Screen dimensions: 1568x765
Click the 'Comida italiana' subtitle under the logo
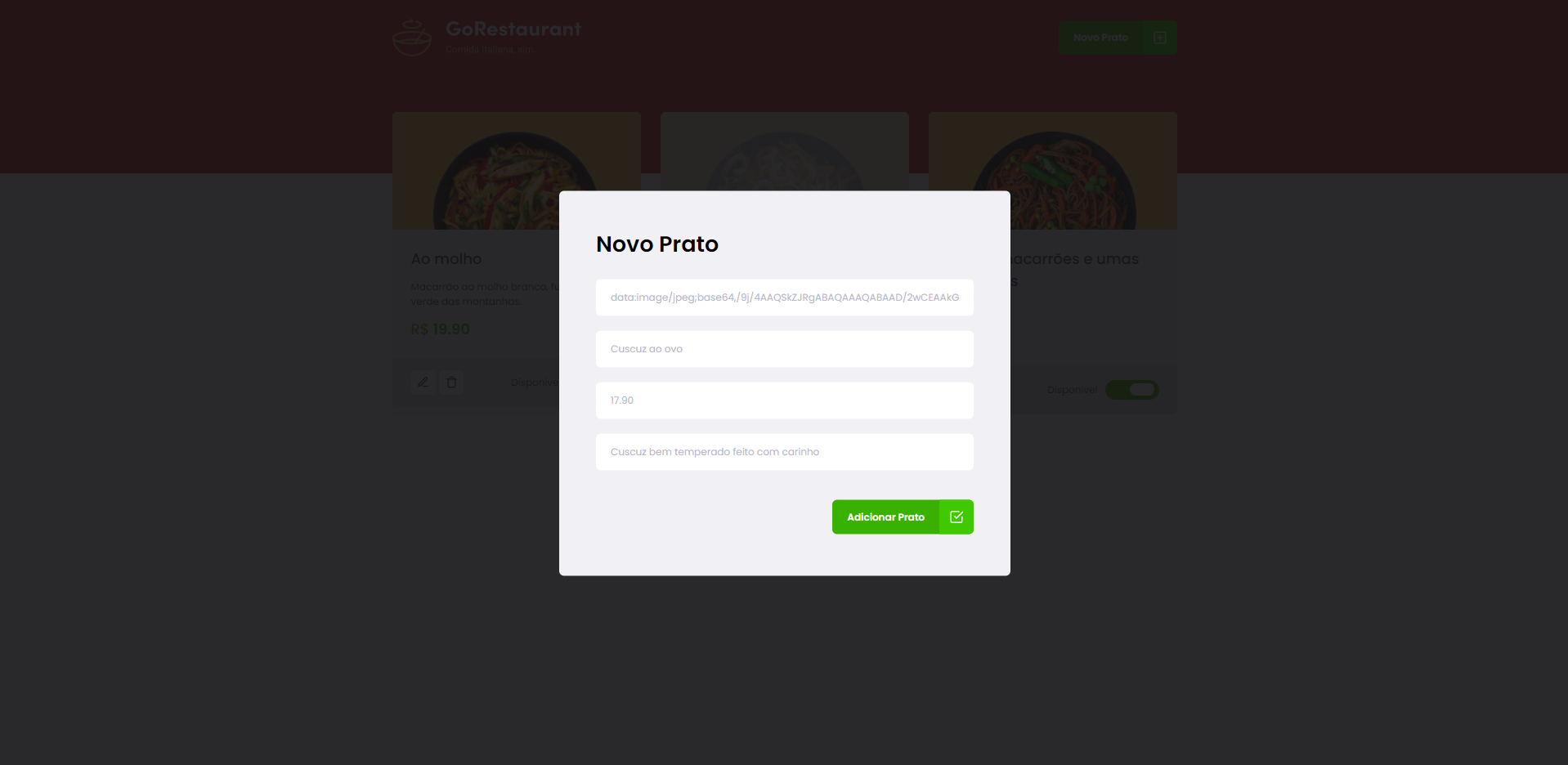[490, 50]
